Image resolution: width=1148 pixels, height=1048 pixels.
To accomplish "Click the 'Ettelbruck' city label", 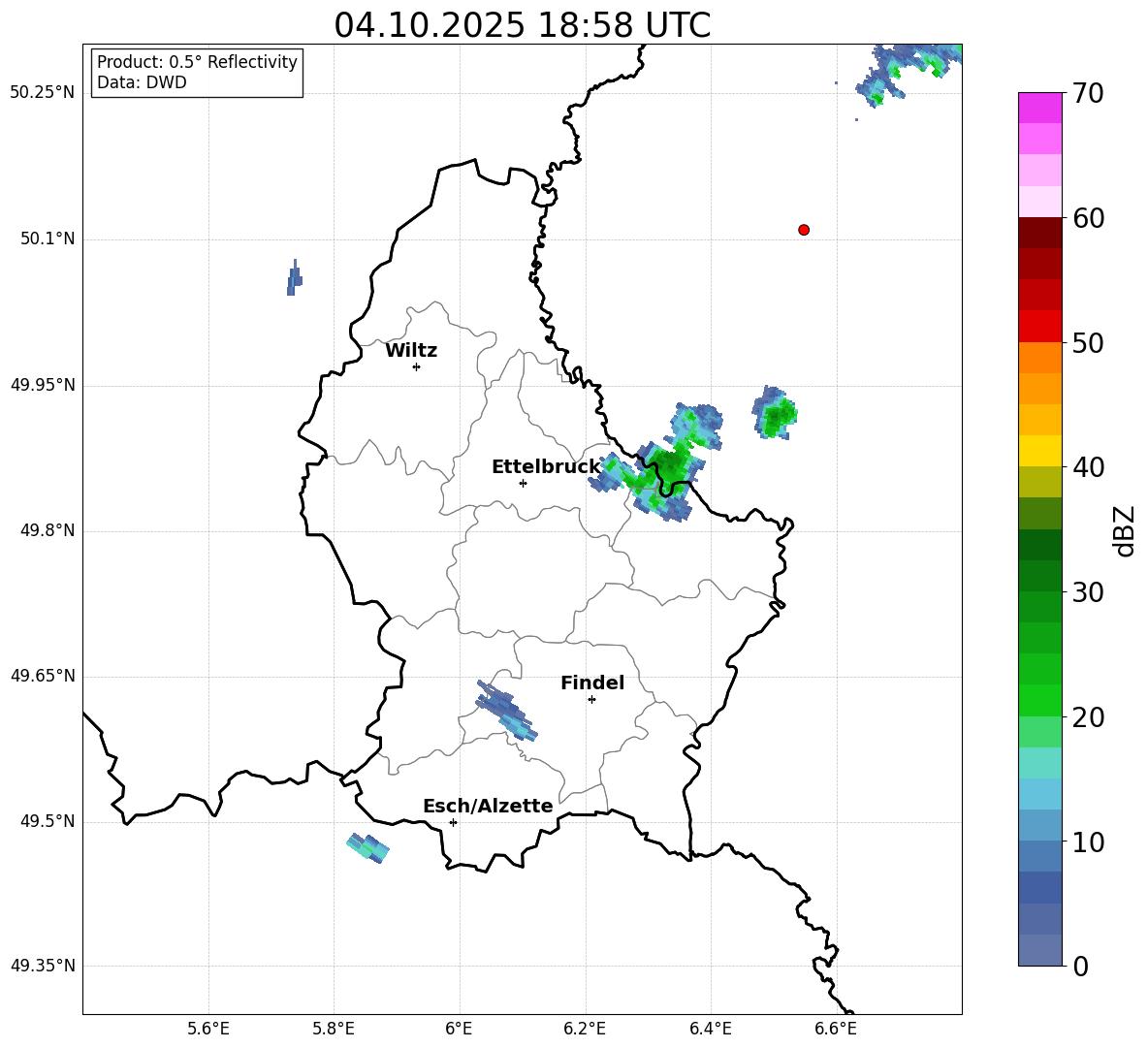I will (x=546, y=467).
